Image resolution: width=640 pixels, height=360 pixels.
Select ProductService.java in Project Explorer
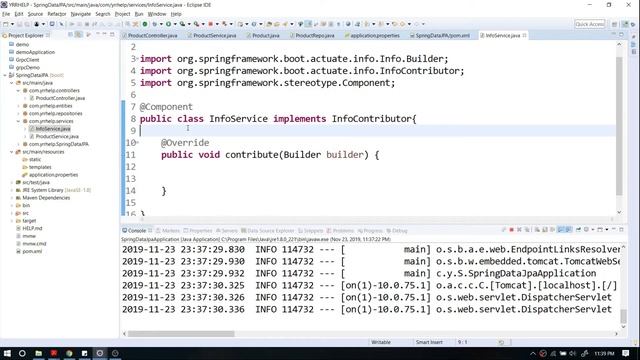tap(57, 136)
